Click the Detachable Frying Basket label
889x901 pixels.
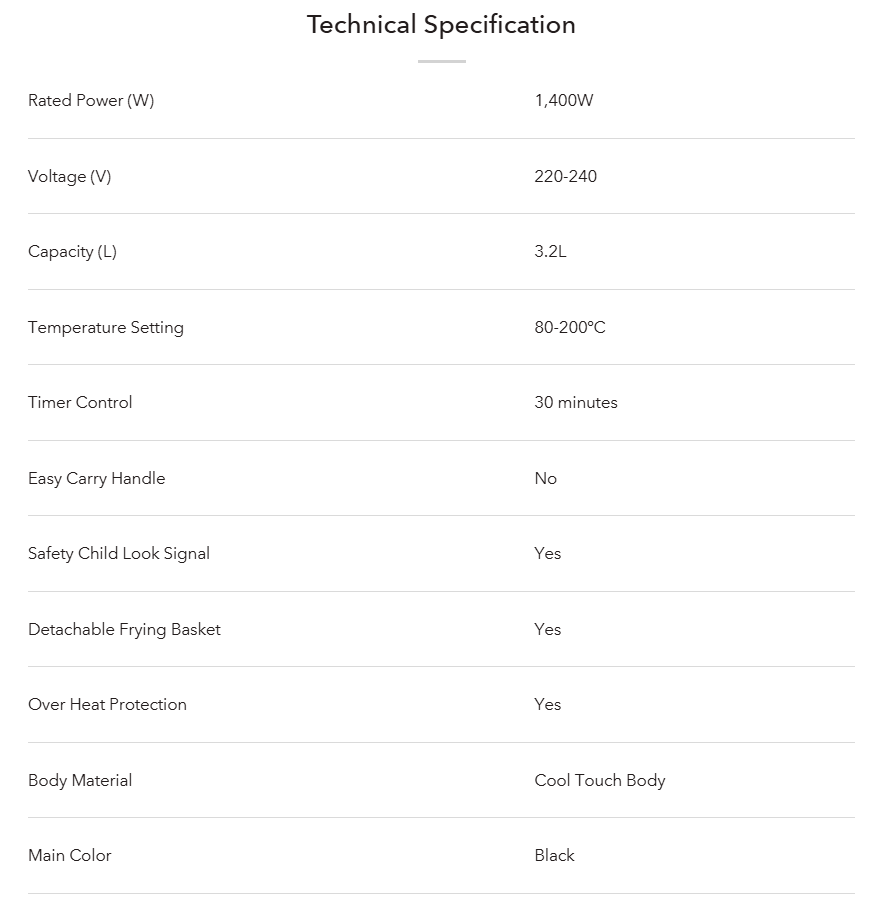click(x=124, y=629)
